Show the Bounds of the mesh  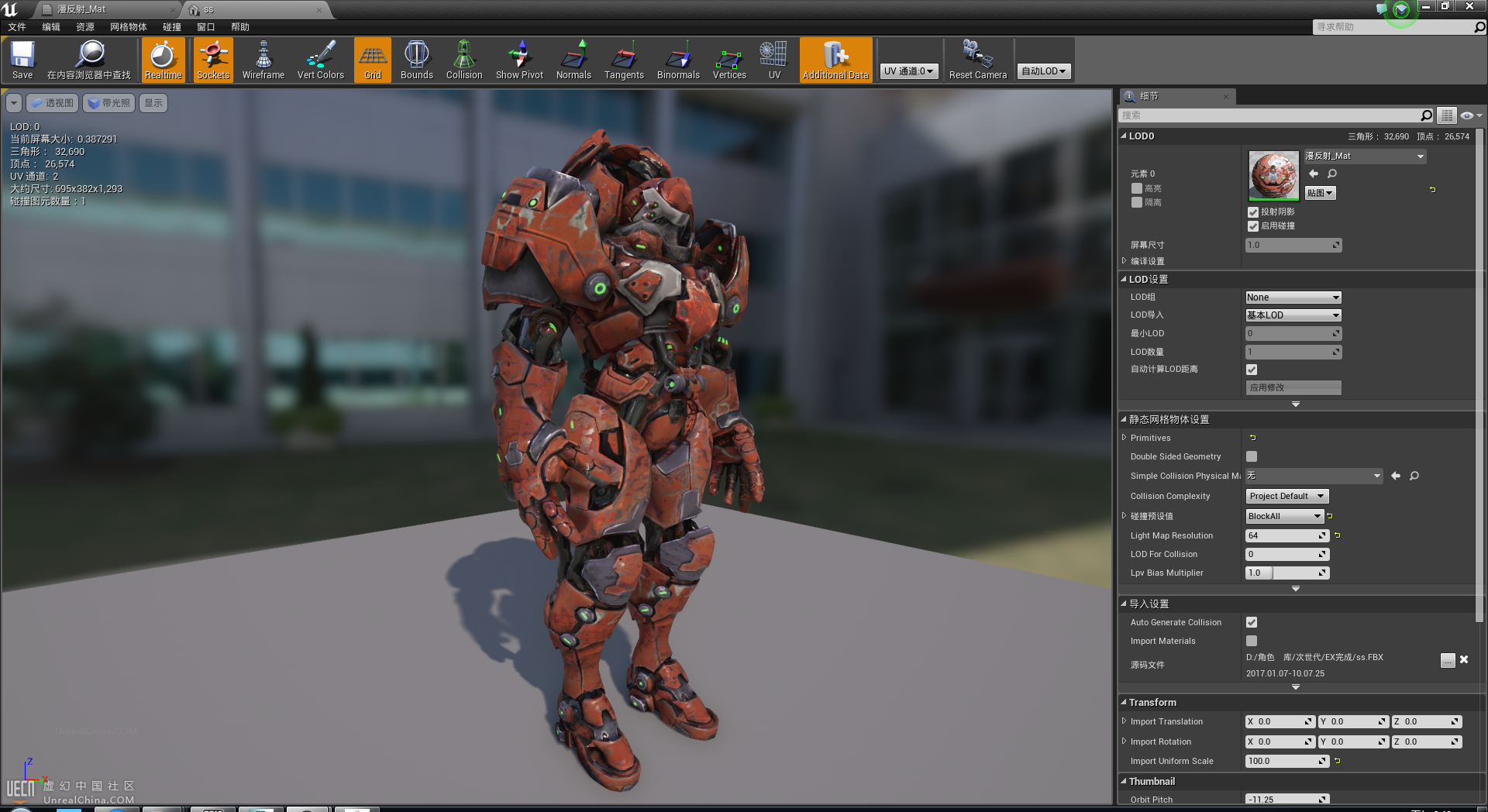click(x=416, y=60)
